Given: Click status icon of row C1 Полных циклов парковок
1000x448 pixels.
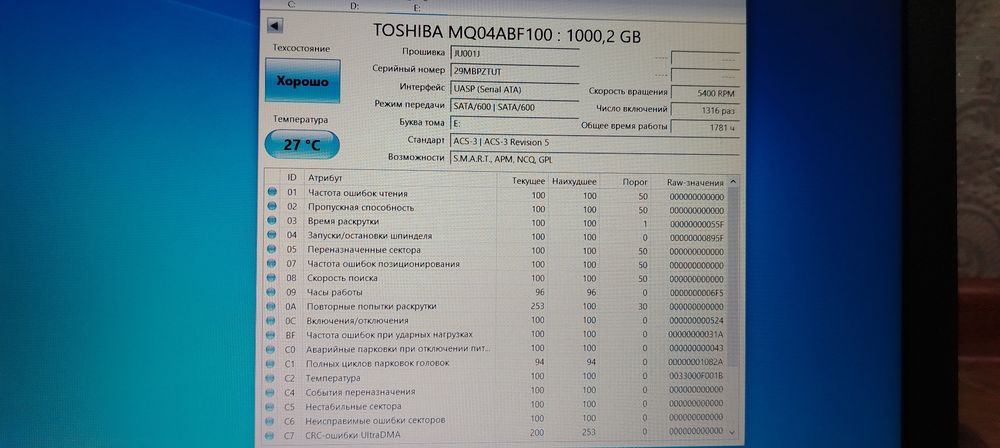Looking at the screenshot, I should [x=272, y=362].
